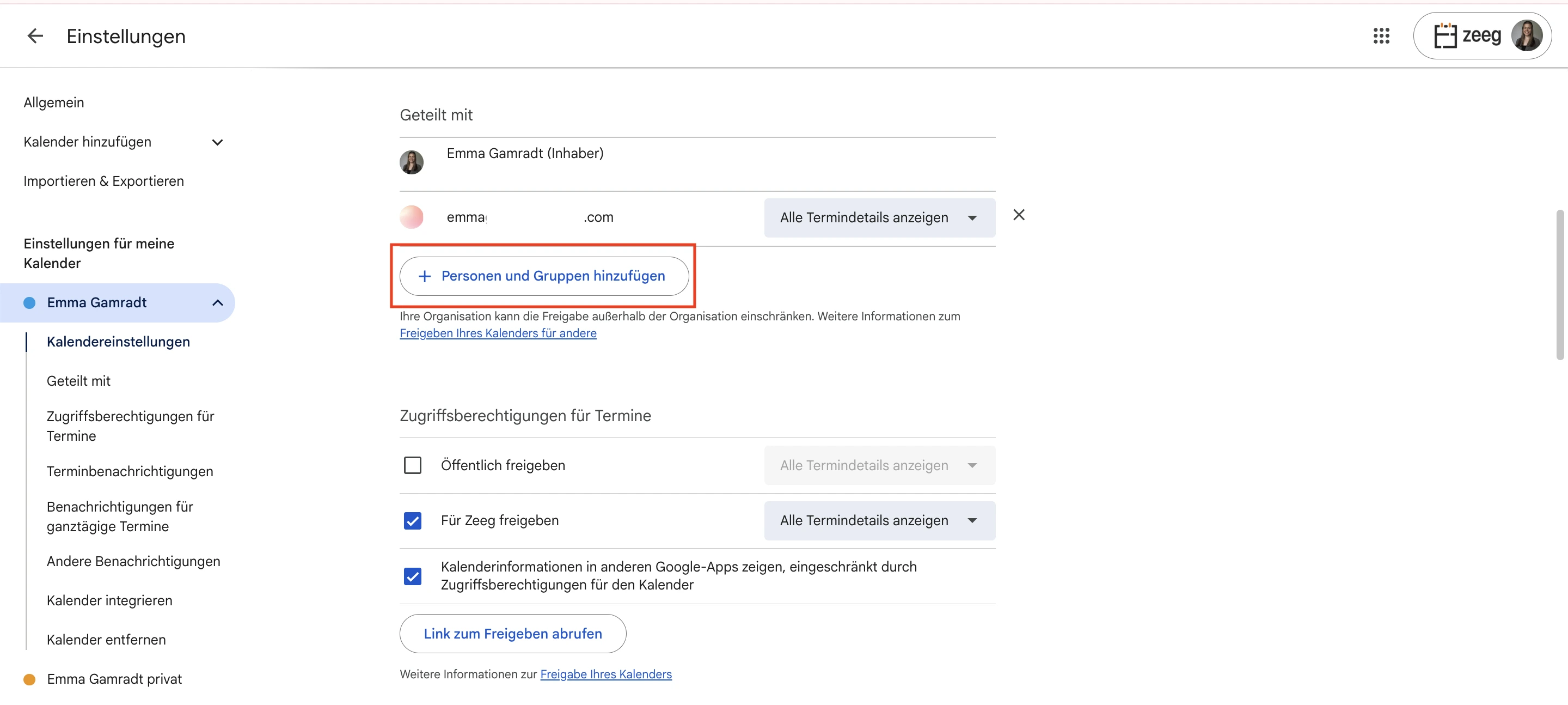Enable Öffentlich freigeben checkbox

[412, 465]
